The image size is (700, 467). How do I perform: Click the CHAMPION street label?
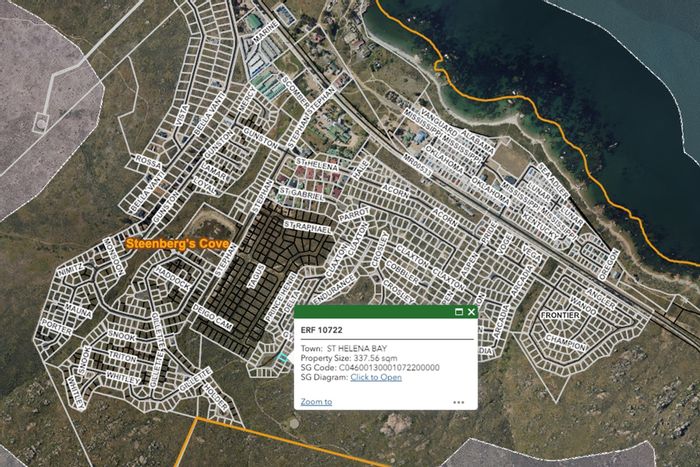click(x=566, y=342)
